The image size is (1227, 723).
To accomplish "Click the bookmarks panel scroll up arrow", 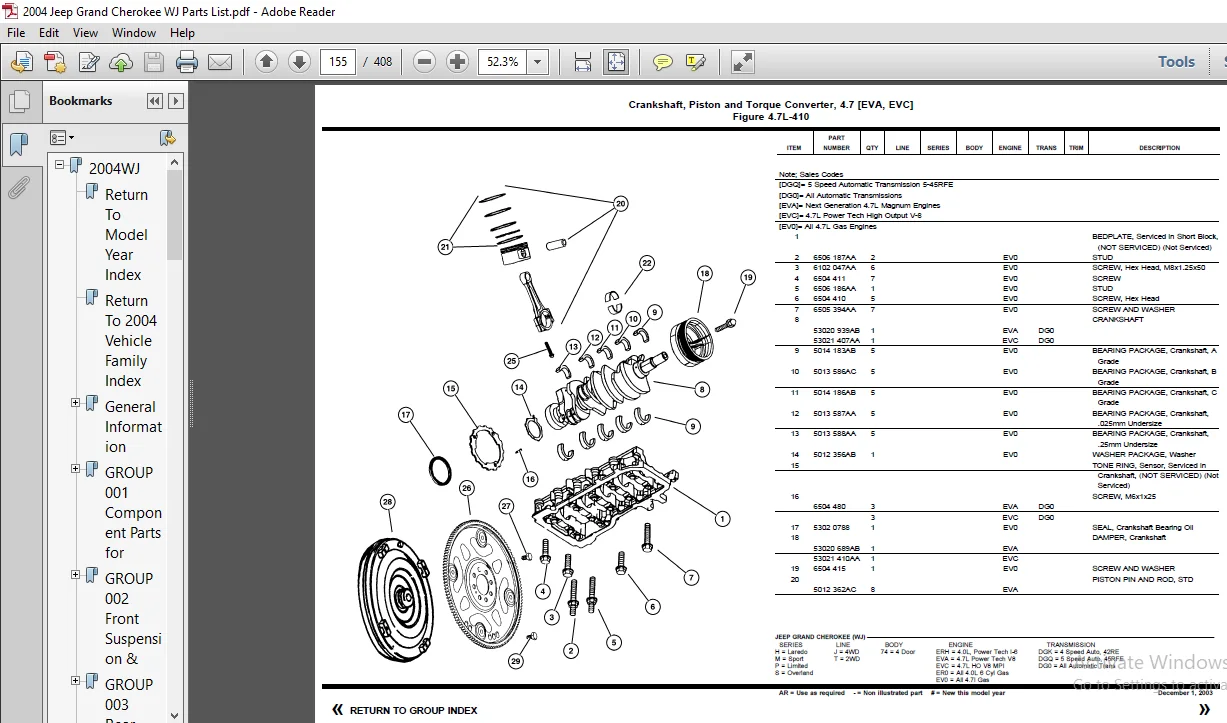I will pyautogui.click(x=175, y=162).
